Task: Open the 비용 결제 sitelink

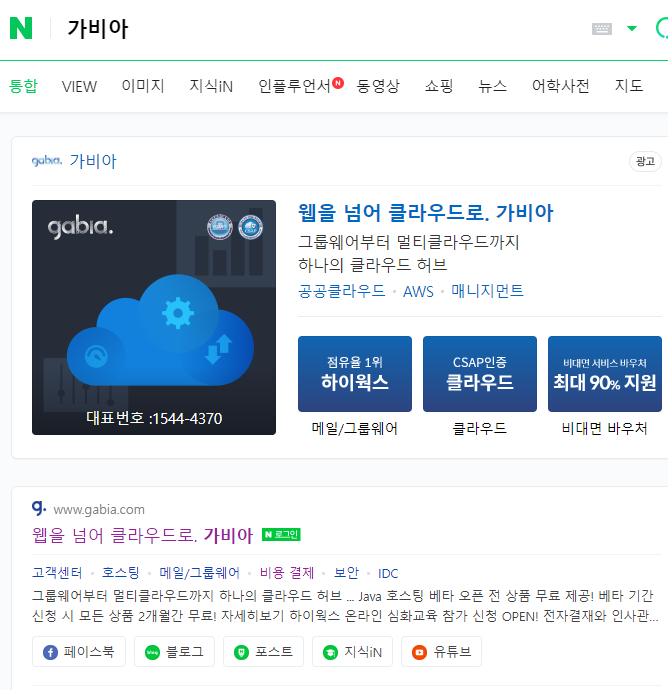Action: tap(287, 573)
